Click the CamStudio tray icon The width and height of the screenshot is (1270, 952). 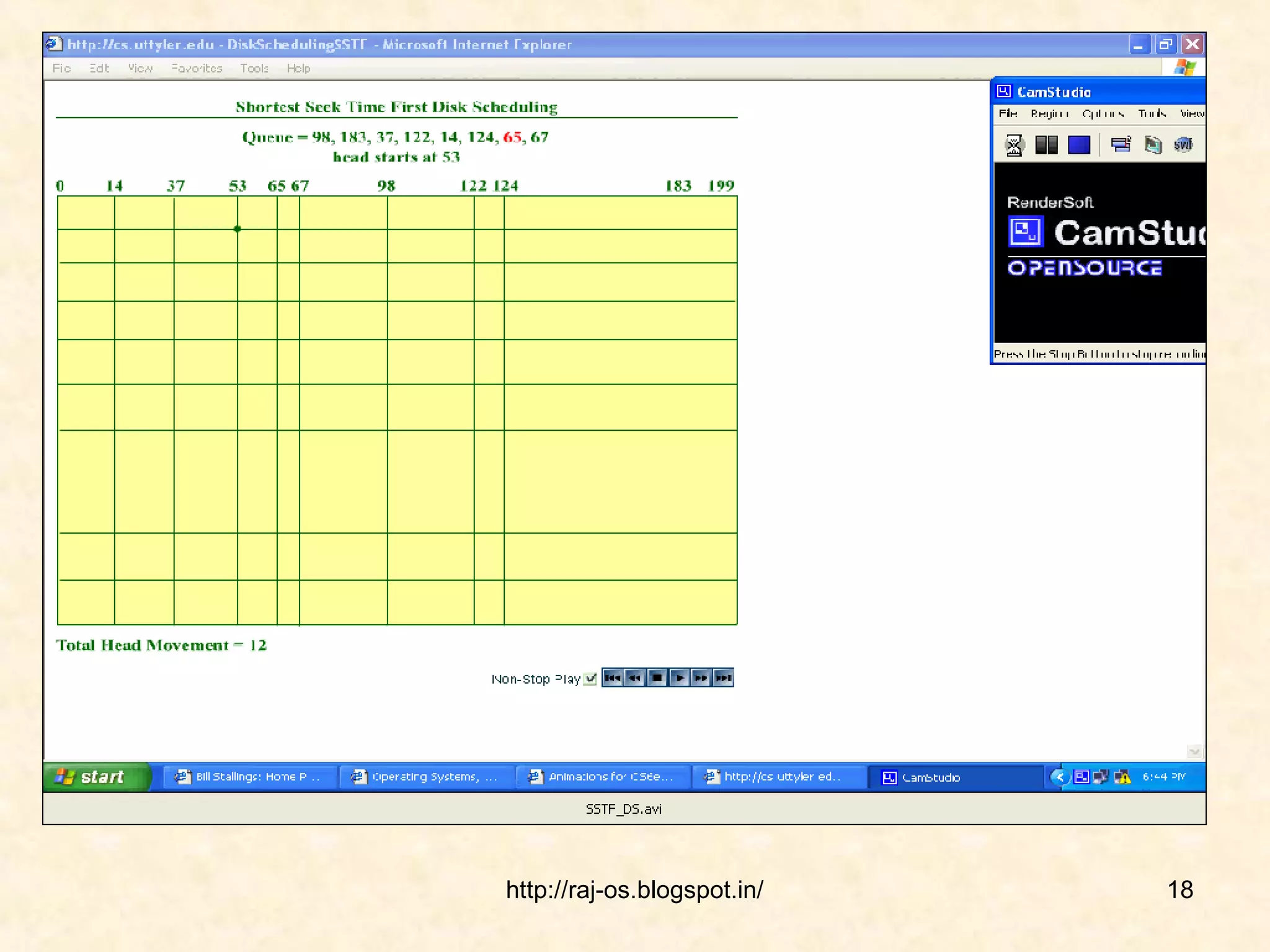(x=1081, y=777)
